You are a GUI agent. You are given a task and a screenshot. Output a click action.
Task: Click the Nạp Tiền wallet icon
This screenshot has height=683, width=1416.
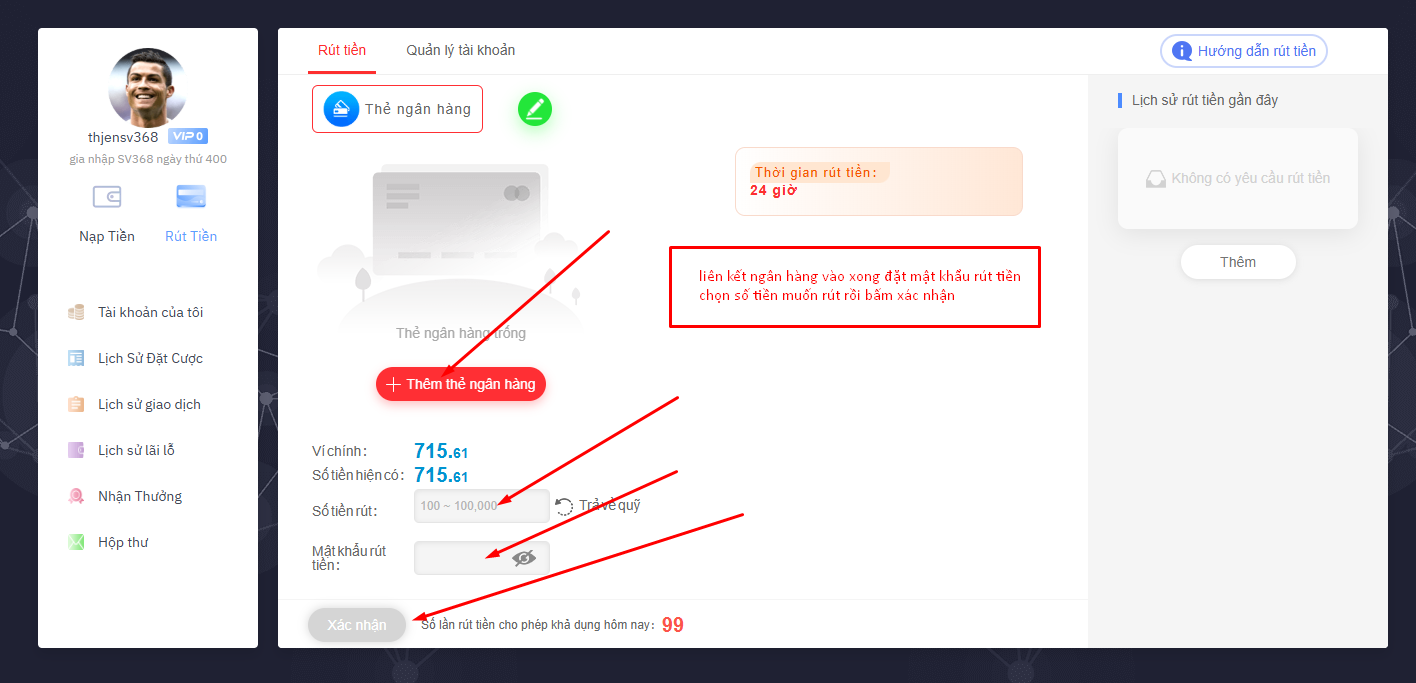click(x=107, y=197)
